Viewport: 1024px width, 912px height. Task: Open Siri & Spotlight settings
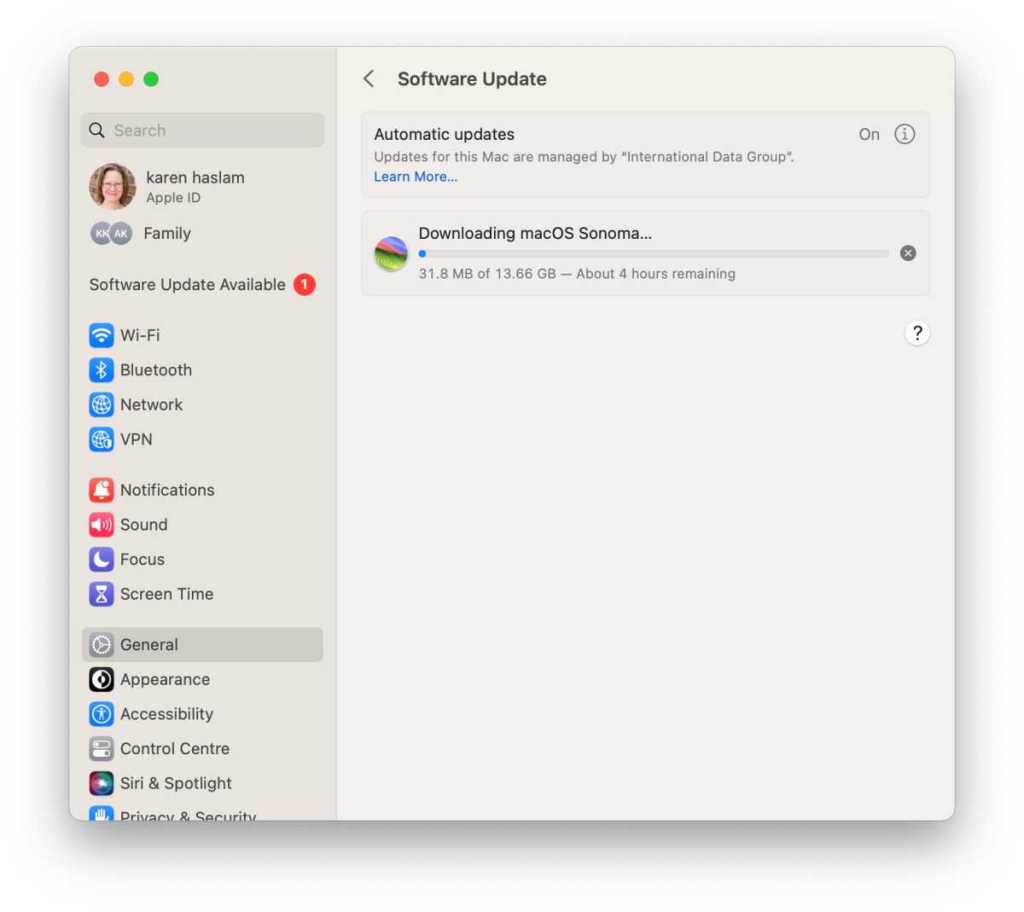pos(175,783)
